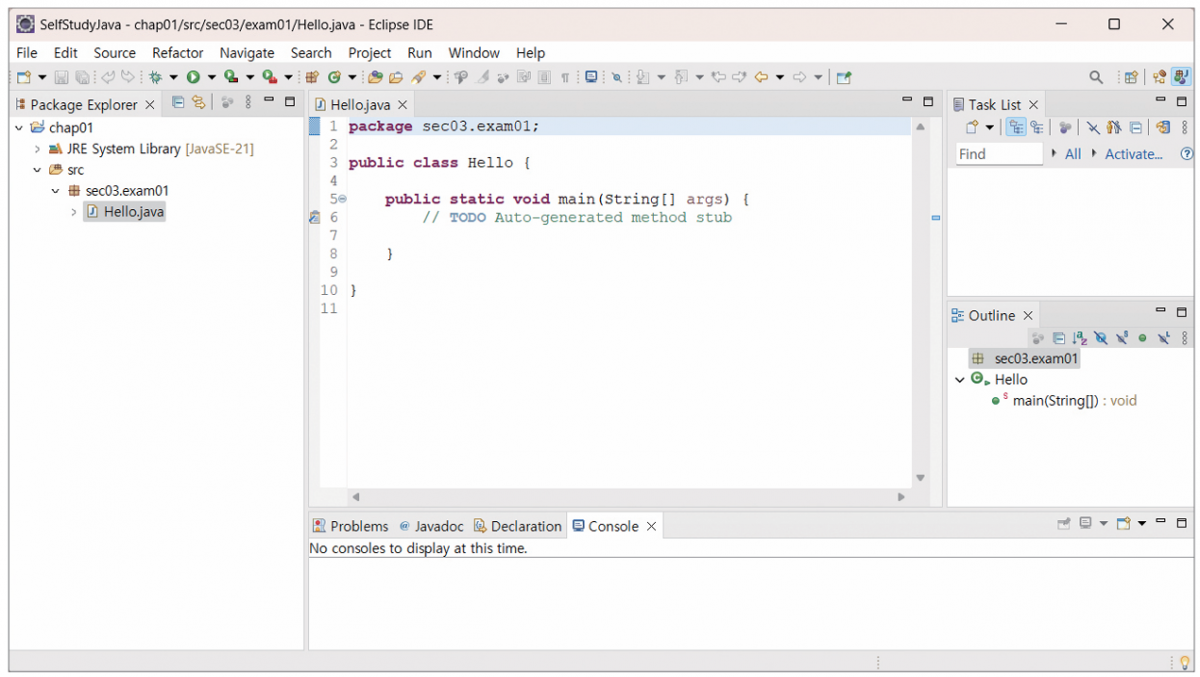Click the search magnifier icon in toolbar
This screenshot has height=677, width=1200.
pos(1096,77)
